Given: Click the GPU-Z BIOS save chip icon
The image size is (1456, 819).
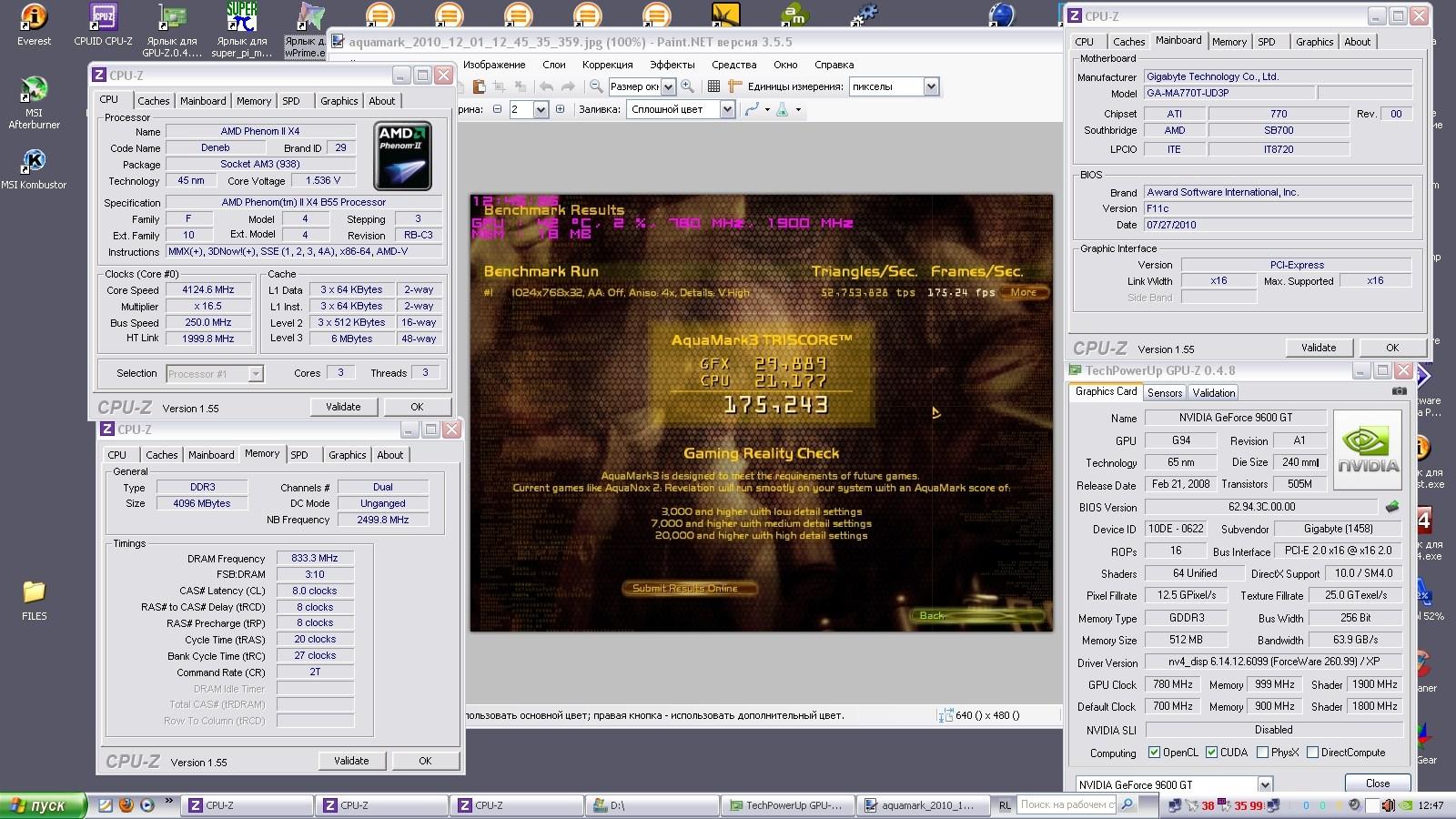Looking at the screenshot, I should click(x=1392, y=507).
